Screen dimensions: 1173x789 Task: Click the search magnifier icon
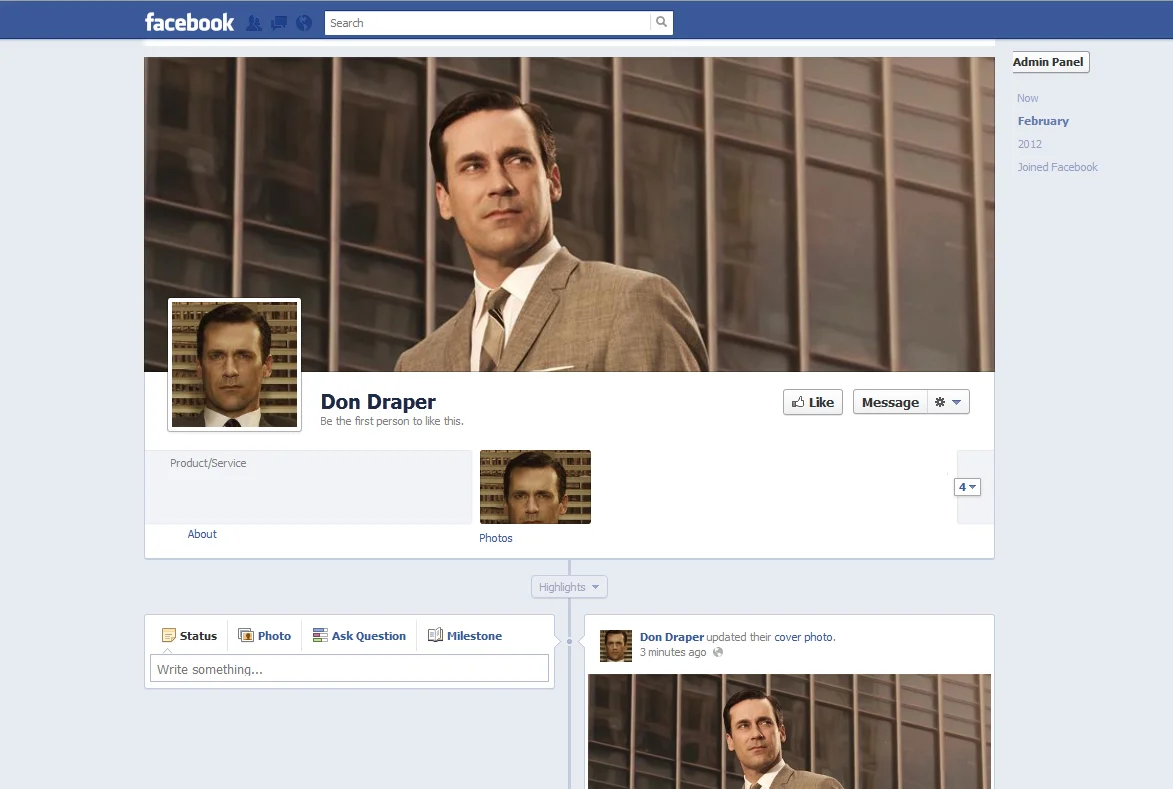(x=661, y=21)
